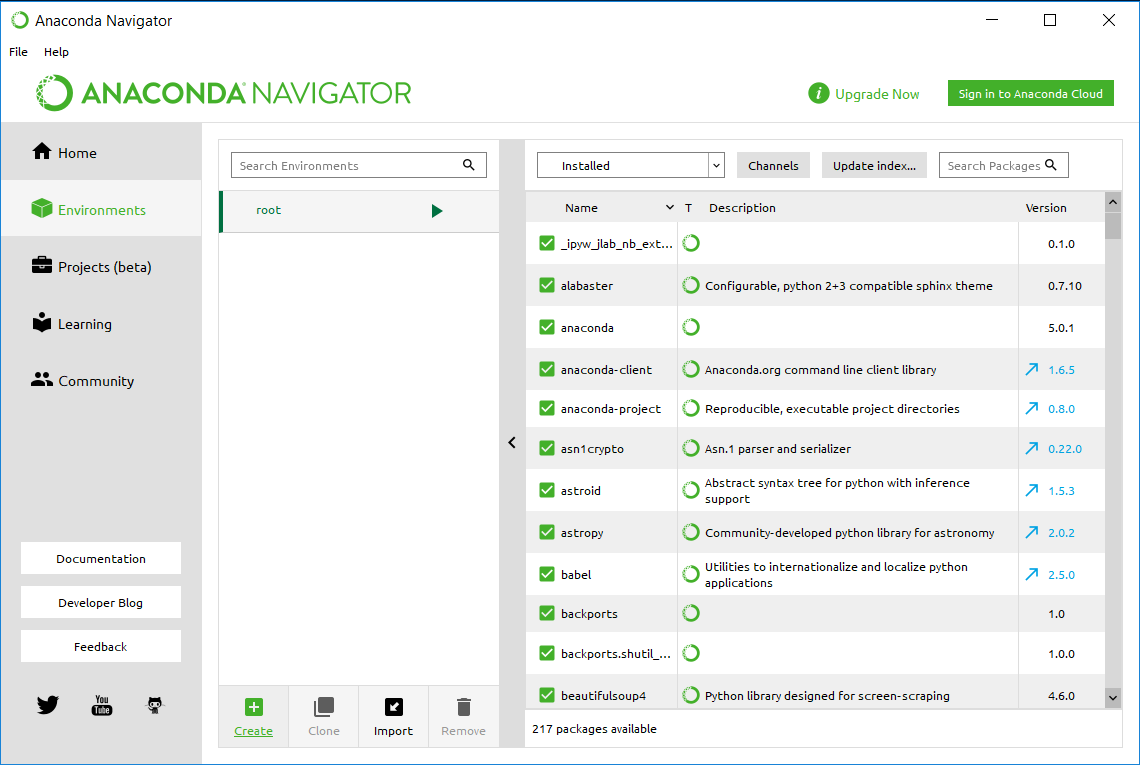The image size is (1140, 765).
Task: Click the green Upgrade Now info icon
Action: pyautogui.click(x=819, y=94)
